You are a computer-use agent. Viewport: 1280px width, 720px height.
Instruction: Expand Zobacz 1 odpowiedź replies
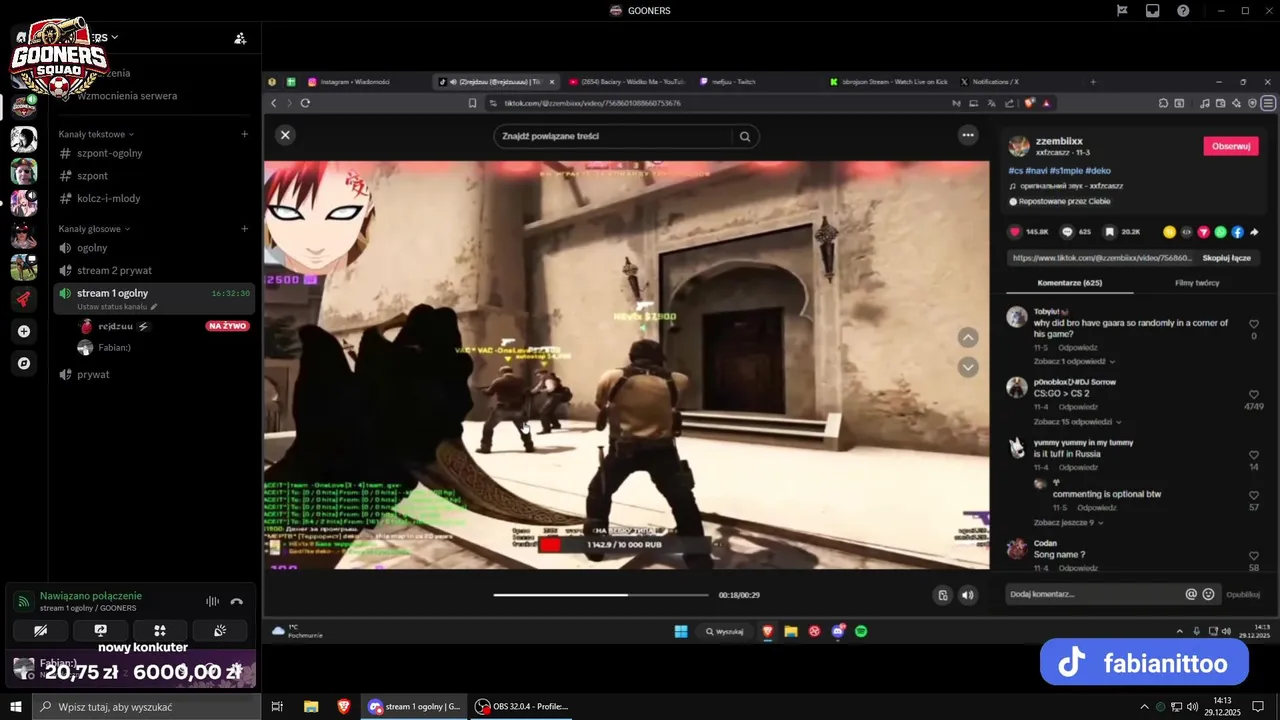1075,361
